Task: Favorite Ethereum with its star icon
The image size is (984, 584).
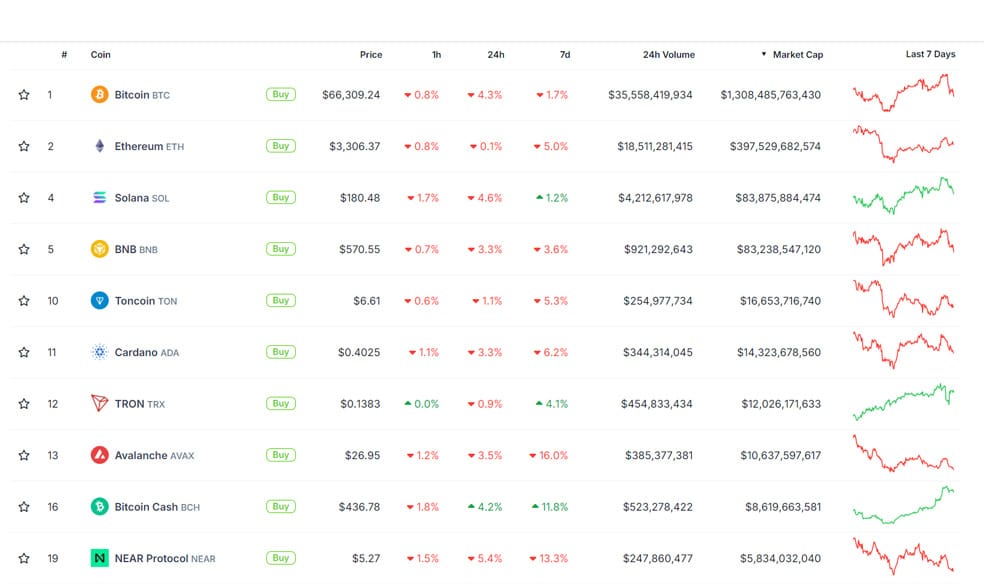Action: coord(24,146)
